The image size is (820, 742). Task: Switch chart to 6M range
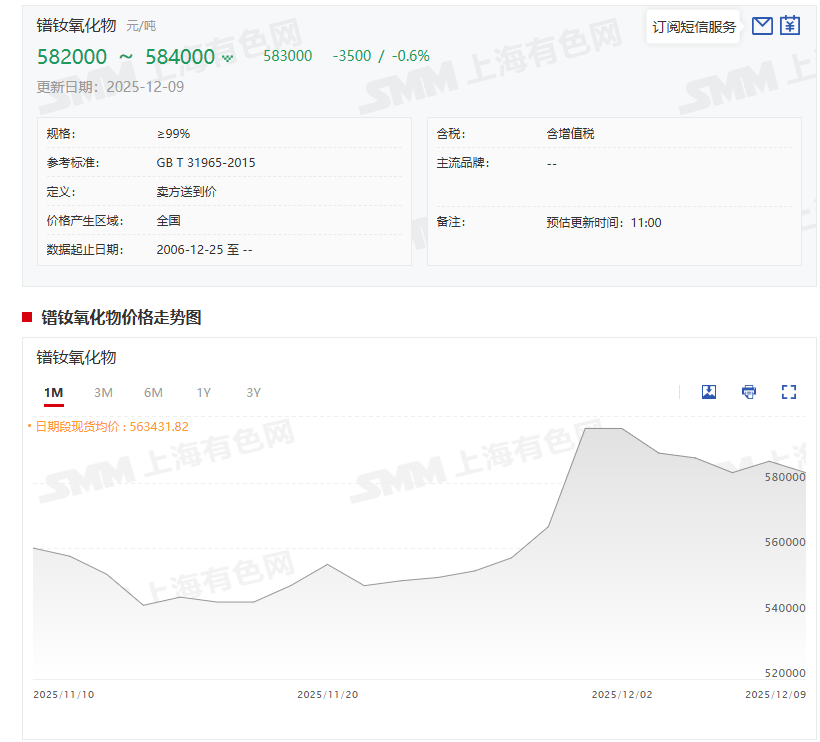click(x=153, y=393)
